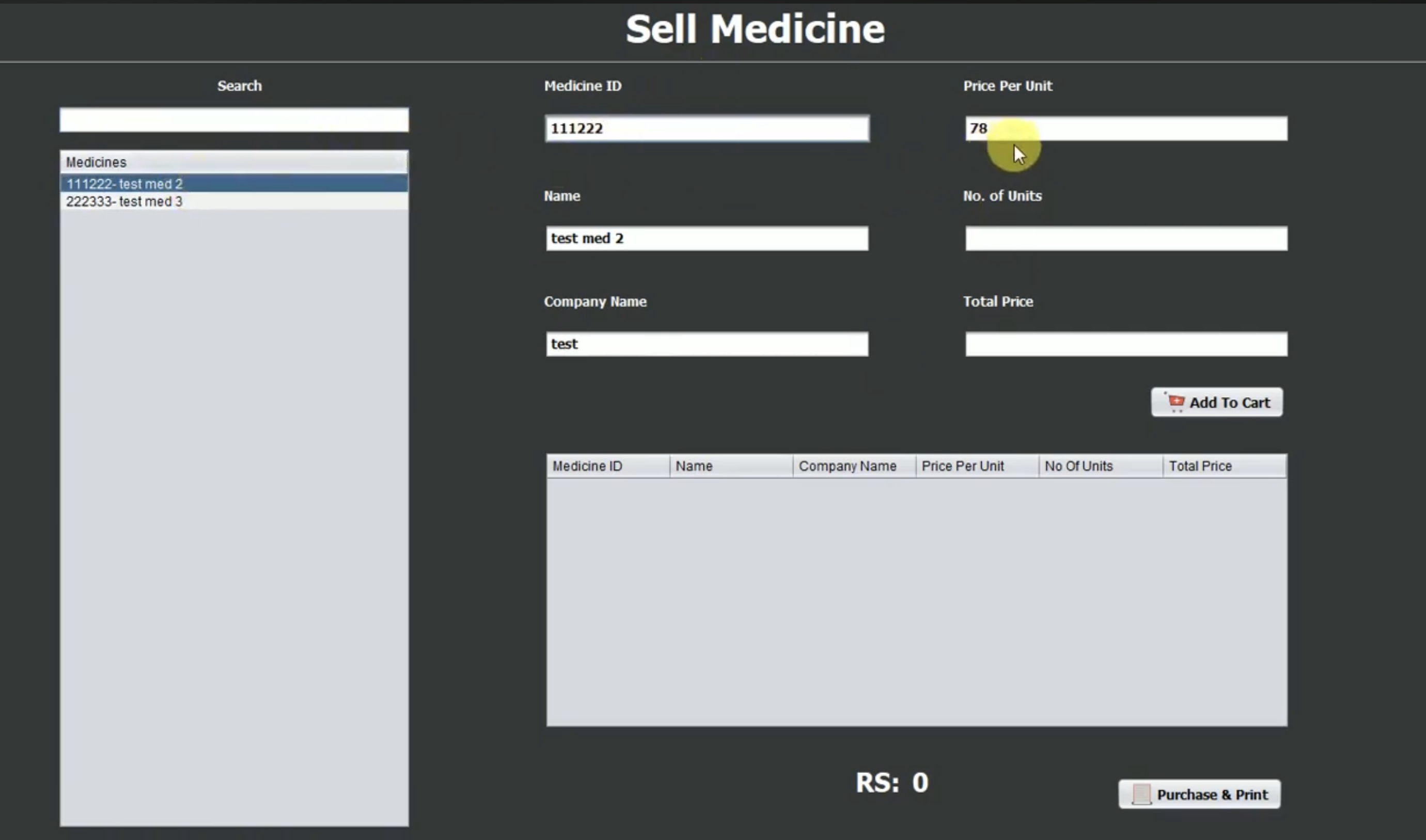Image resolution: width=1426 pixels, height=840 pixels.
Task: Click the Name field label
Action: pos(561,196)
